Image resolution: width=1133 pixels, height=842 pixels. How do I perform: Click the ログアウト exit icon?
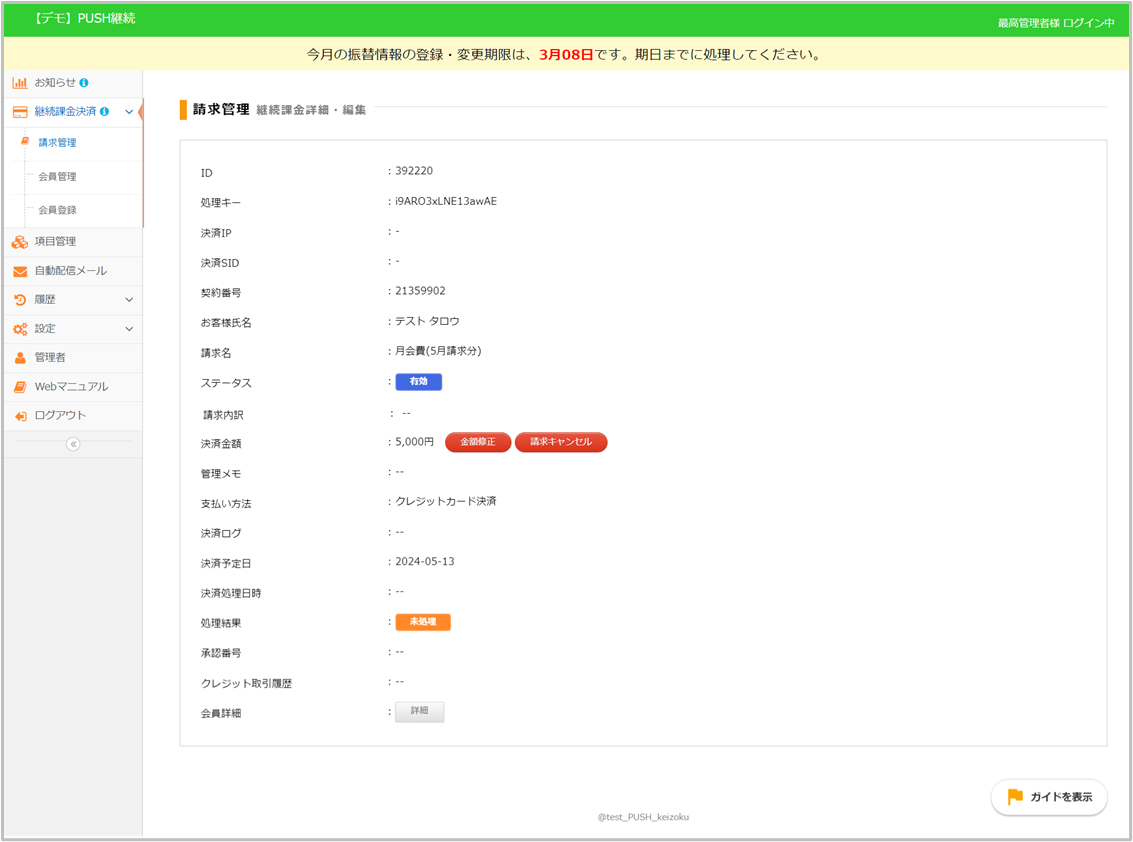coord(19,416)
